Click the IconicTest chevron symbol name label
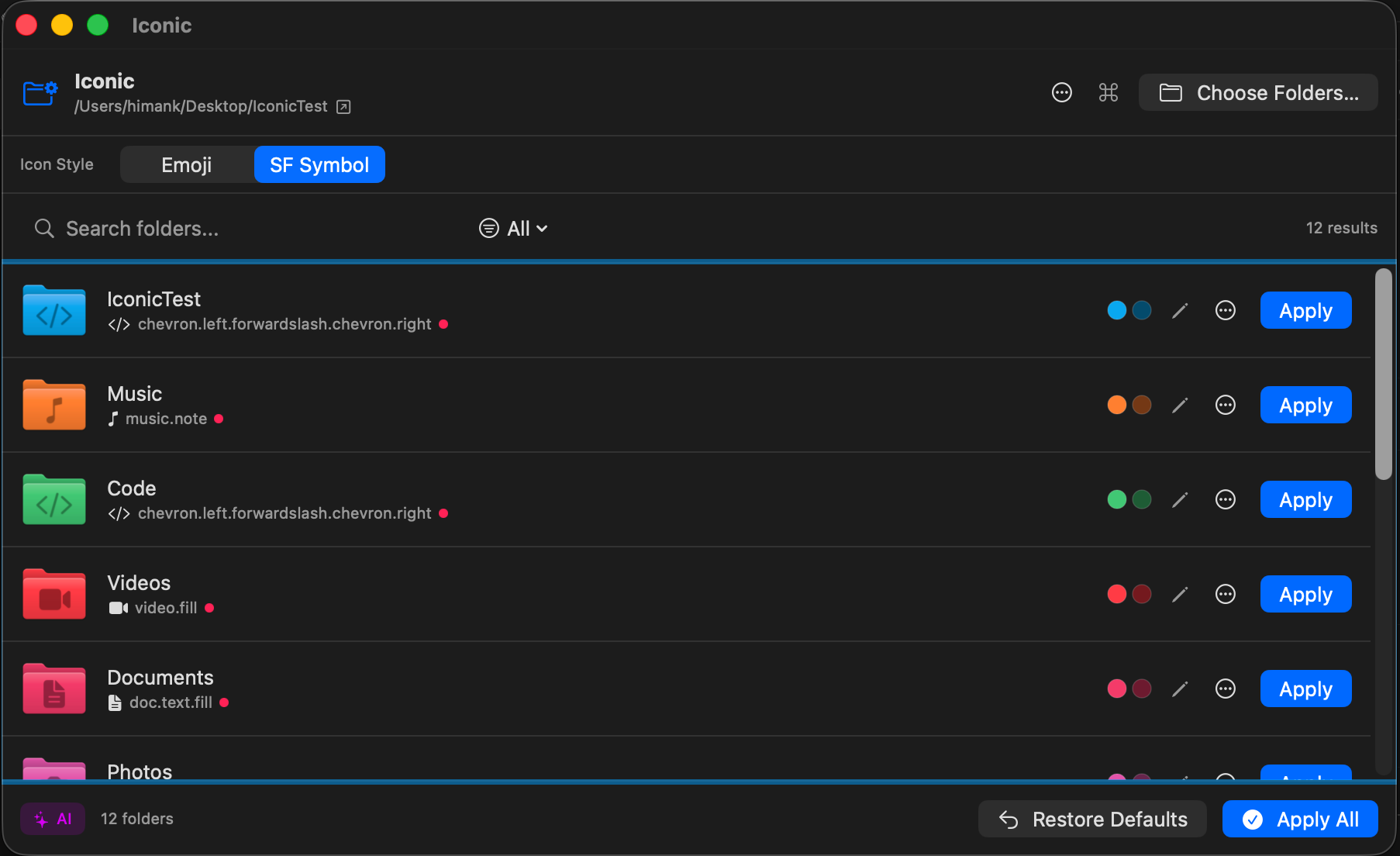The width and height of the screenshot is (1400, 856). [284, 325]
